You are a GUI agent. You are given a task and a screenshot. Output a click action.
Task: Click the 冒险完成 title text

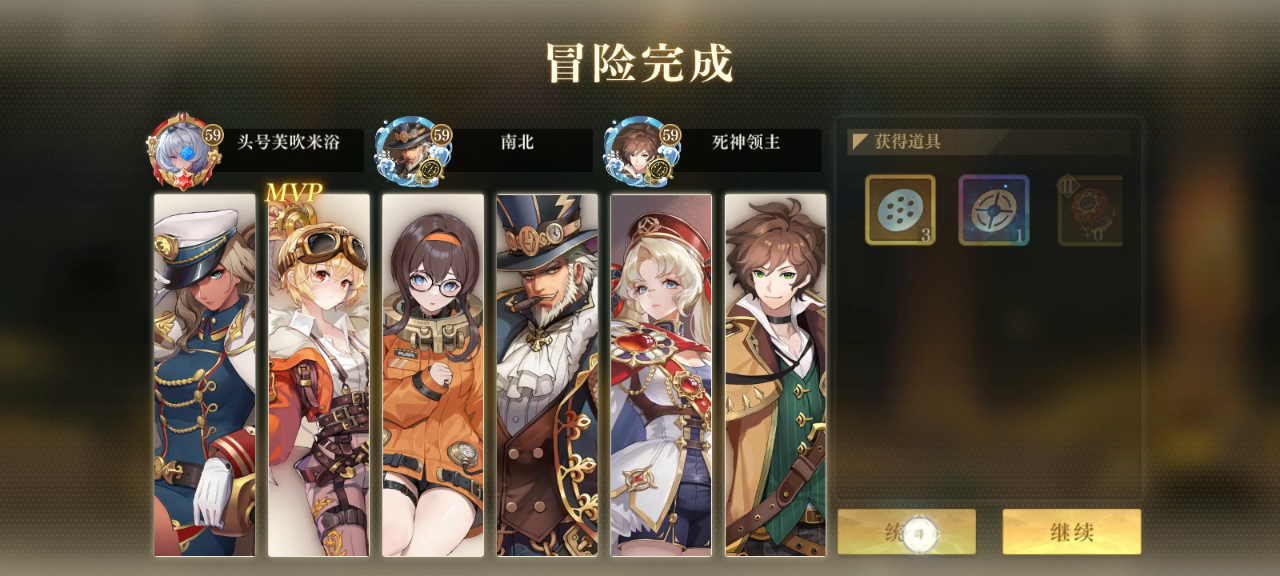tap(639, 63)
